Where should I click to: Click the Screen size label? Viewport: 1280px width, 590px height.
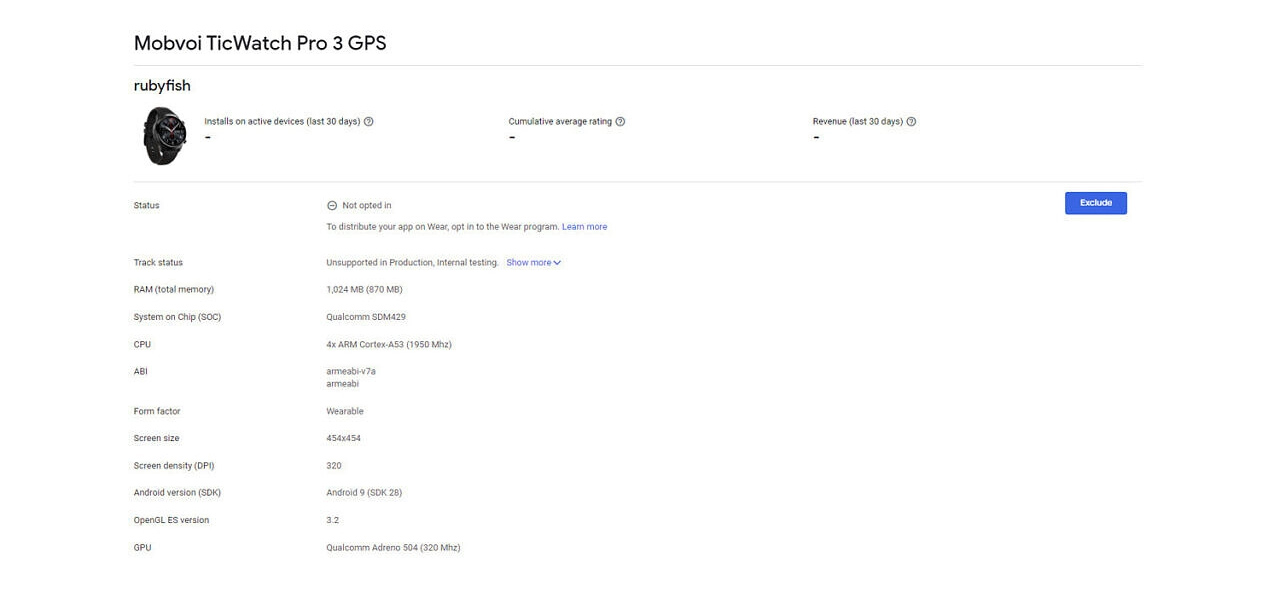[156, 439]
